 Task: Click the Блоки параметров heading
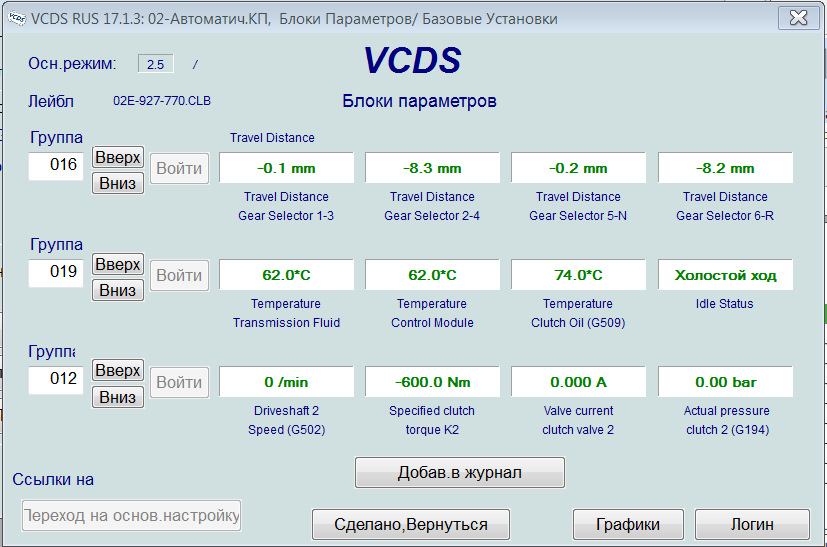tap(419, 101)
